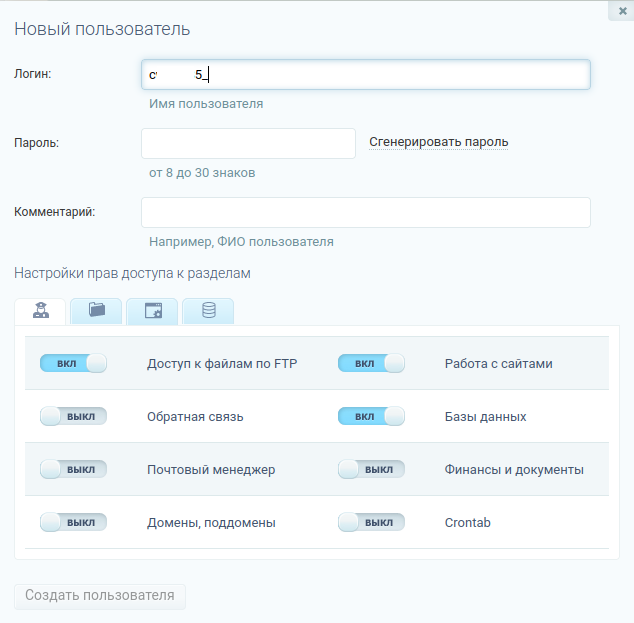This screenshot has width=634, height=623.
Task: Disable FTP file access toggle
Action: coord(73,363)
